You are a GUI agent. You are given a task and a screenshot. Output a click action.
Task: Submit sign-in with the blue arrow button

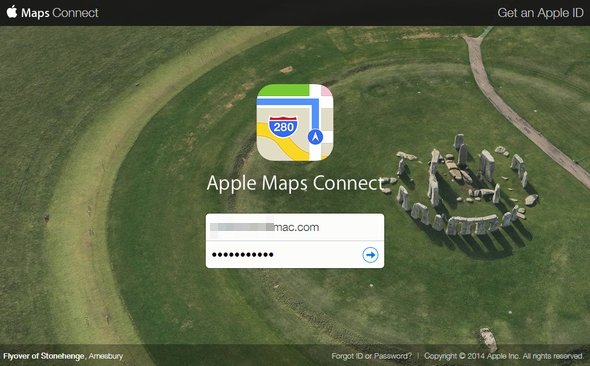point(370,255)
